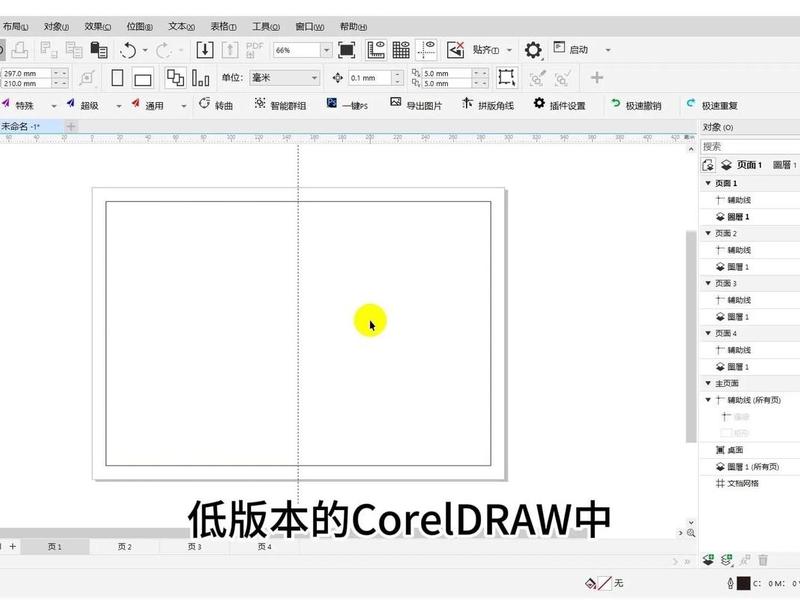Click the Publish to PDF icon
800x600 pixels.
point(255,50)
